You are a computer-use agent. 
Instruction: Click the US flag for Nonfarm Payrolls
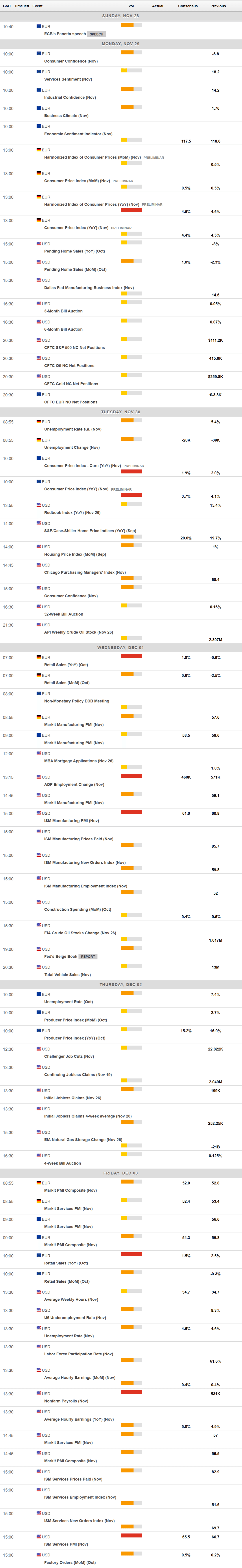pos(39,1393)
